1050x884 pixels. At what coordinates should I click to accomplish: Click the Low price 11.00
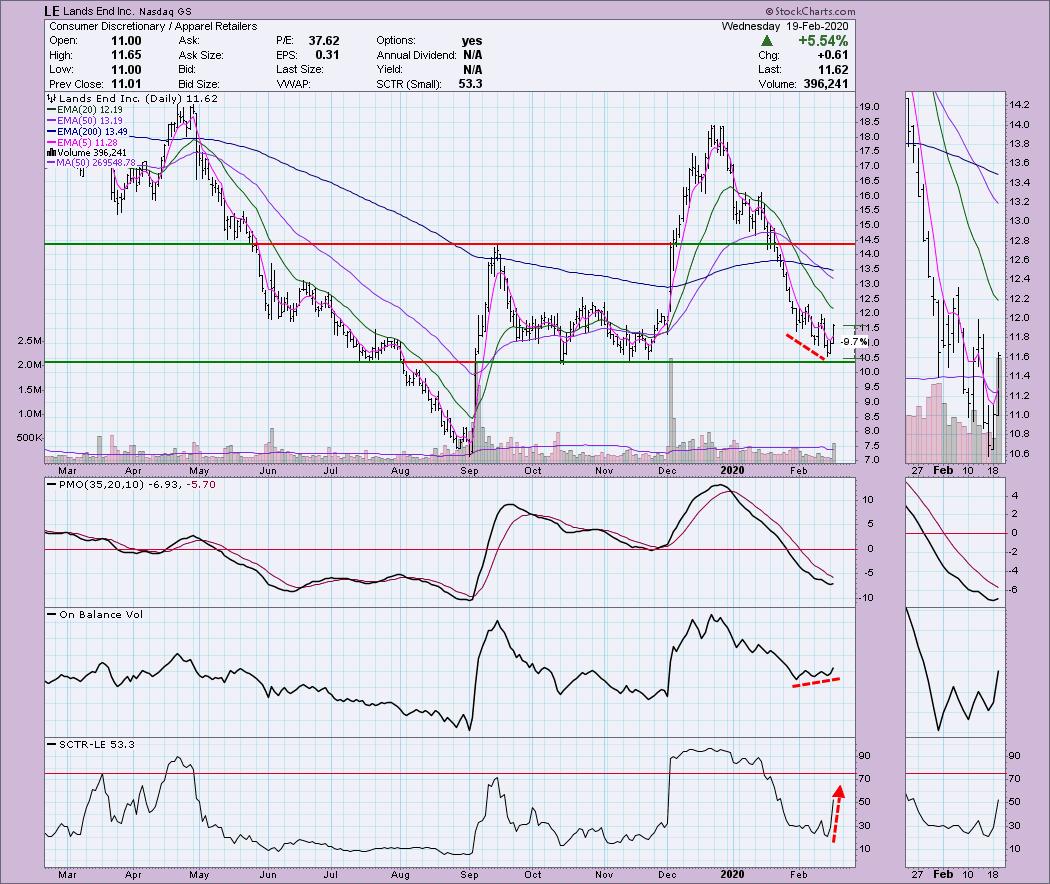click(126, 70)
